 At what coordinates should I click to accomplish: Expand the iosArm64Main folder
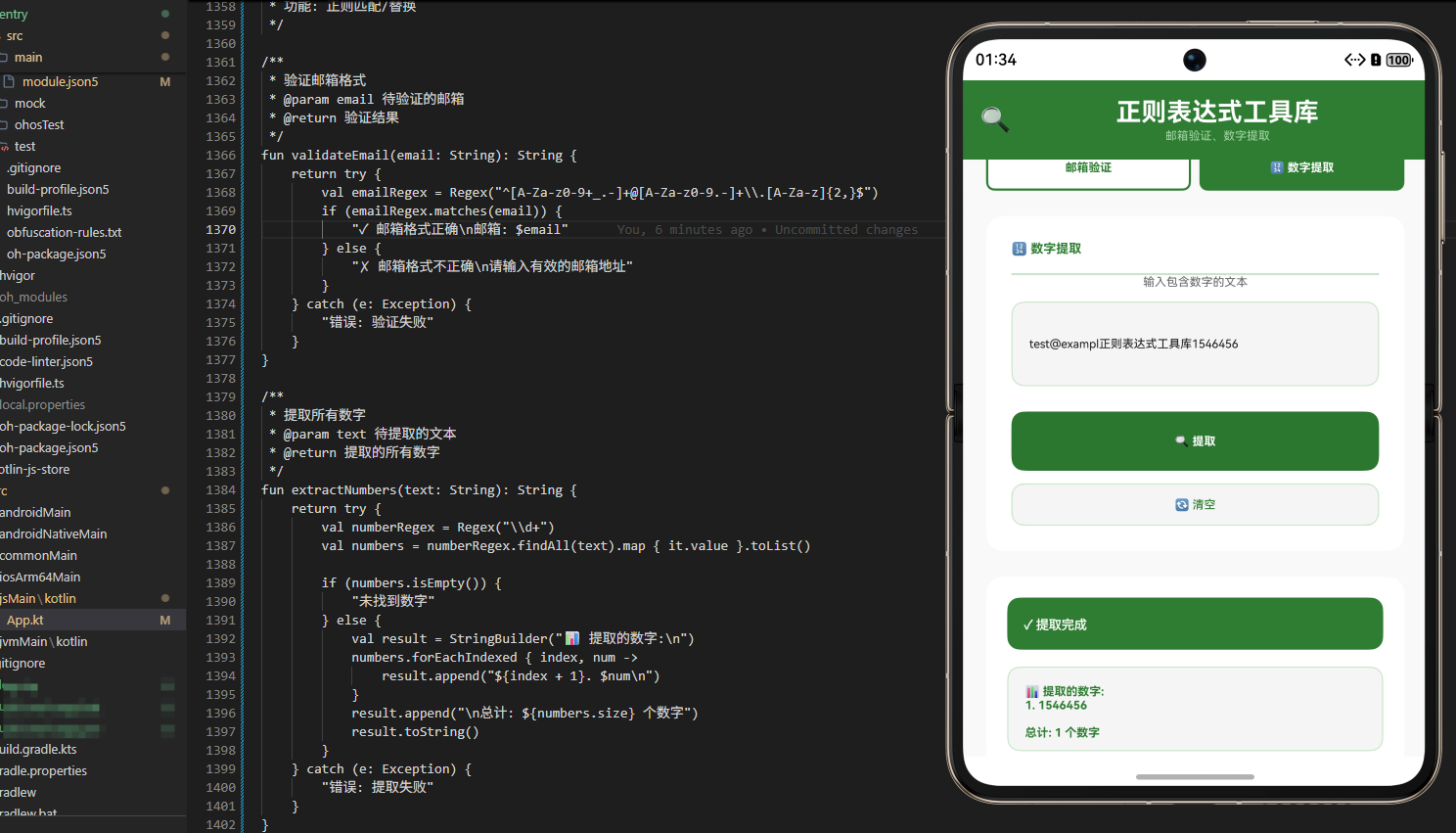[x=40, y=577]
